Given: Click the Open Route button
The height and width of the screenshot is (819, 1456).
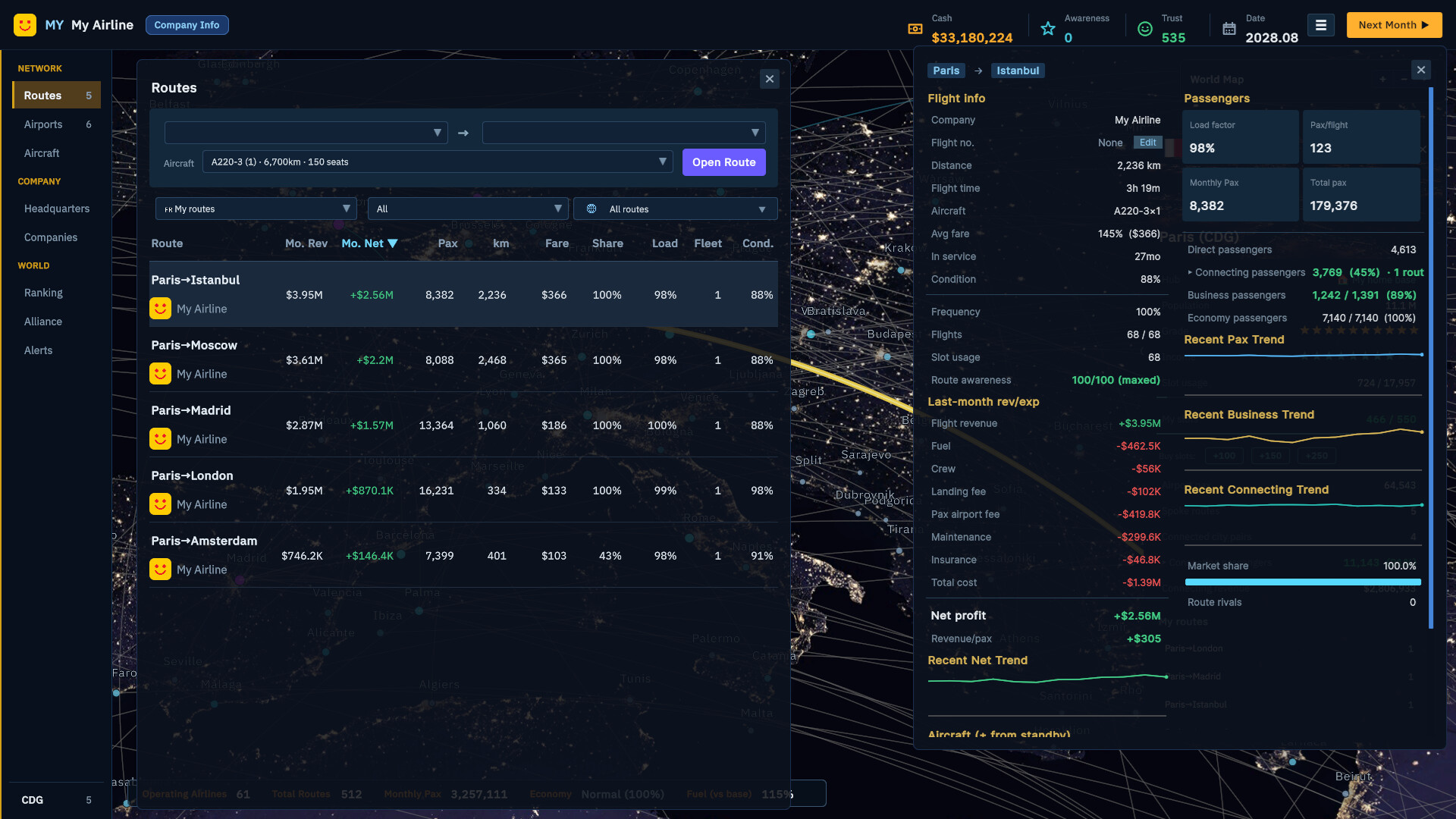Looking at the screenshot, I should 723,162.
